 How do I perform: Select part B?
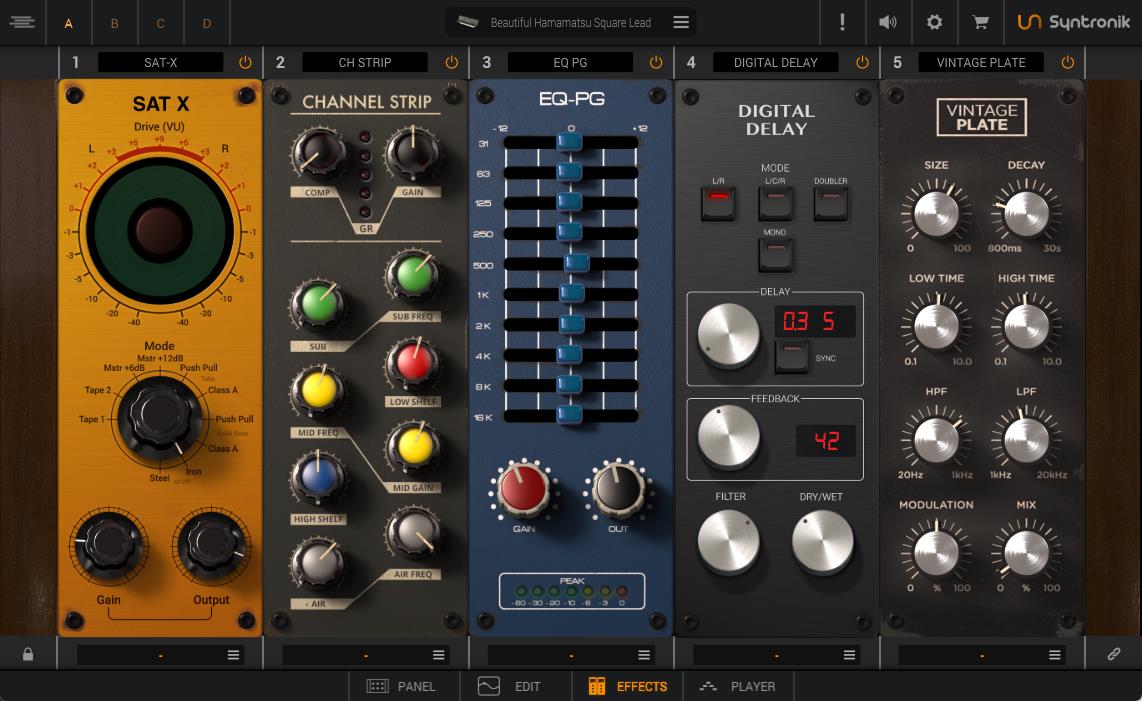(114, 23)
